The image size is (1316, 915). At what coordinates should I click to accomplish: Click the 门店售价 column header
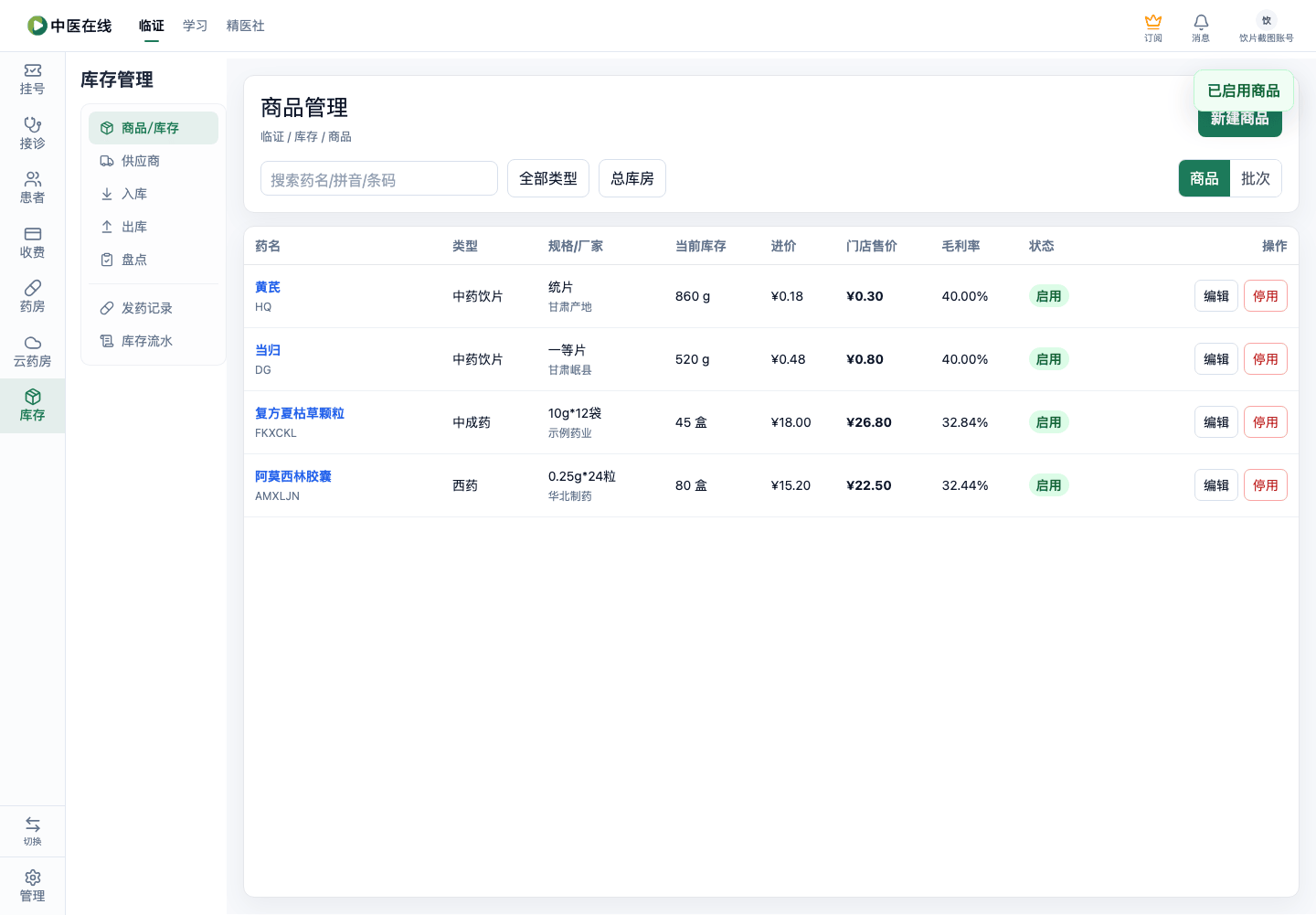(872, 246)
